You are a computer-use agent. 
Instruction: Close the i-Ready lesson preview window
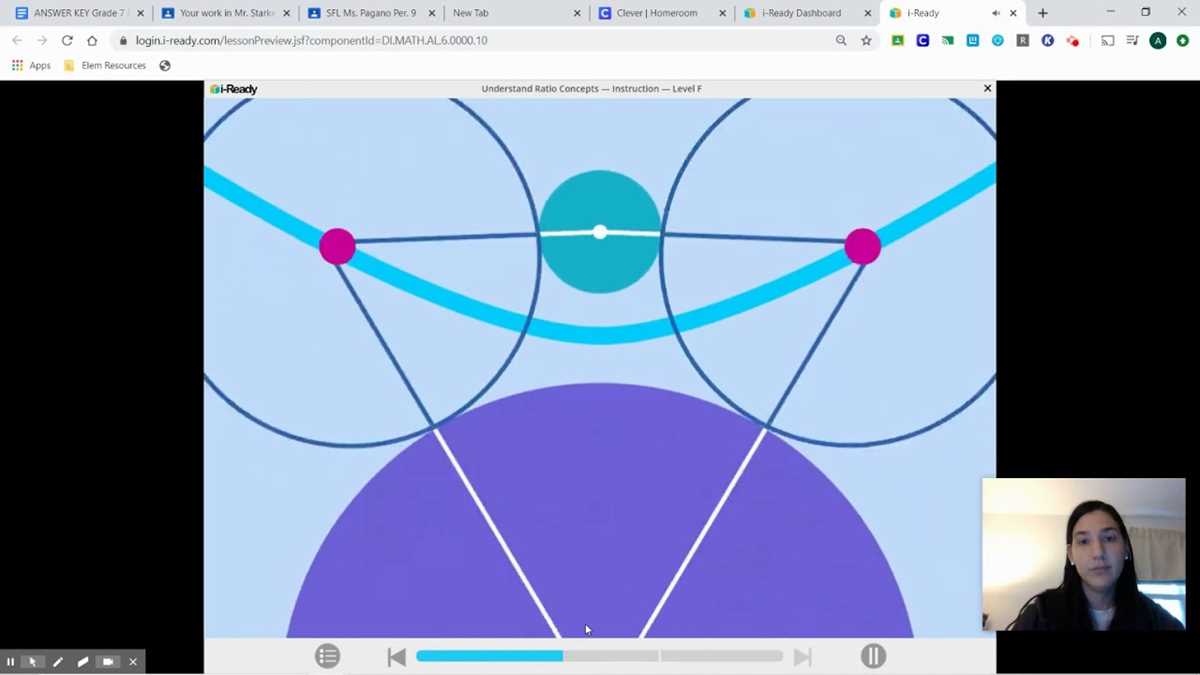click(987, 88)
